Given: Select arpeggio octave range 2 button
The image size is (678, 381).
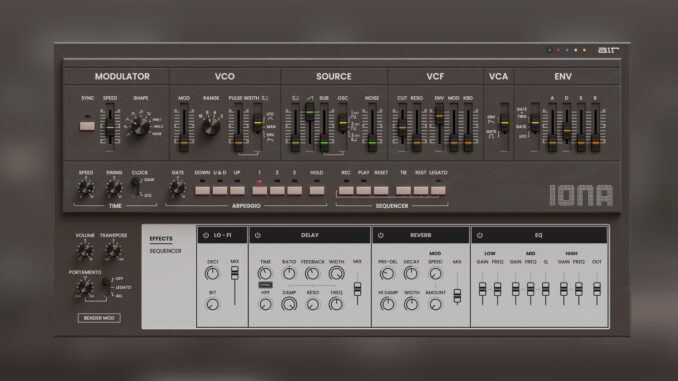Looking at the screenshot, I should point(277,190).
